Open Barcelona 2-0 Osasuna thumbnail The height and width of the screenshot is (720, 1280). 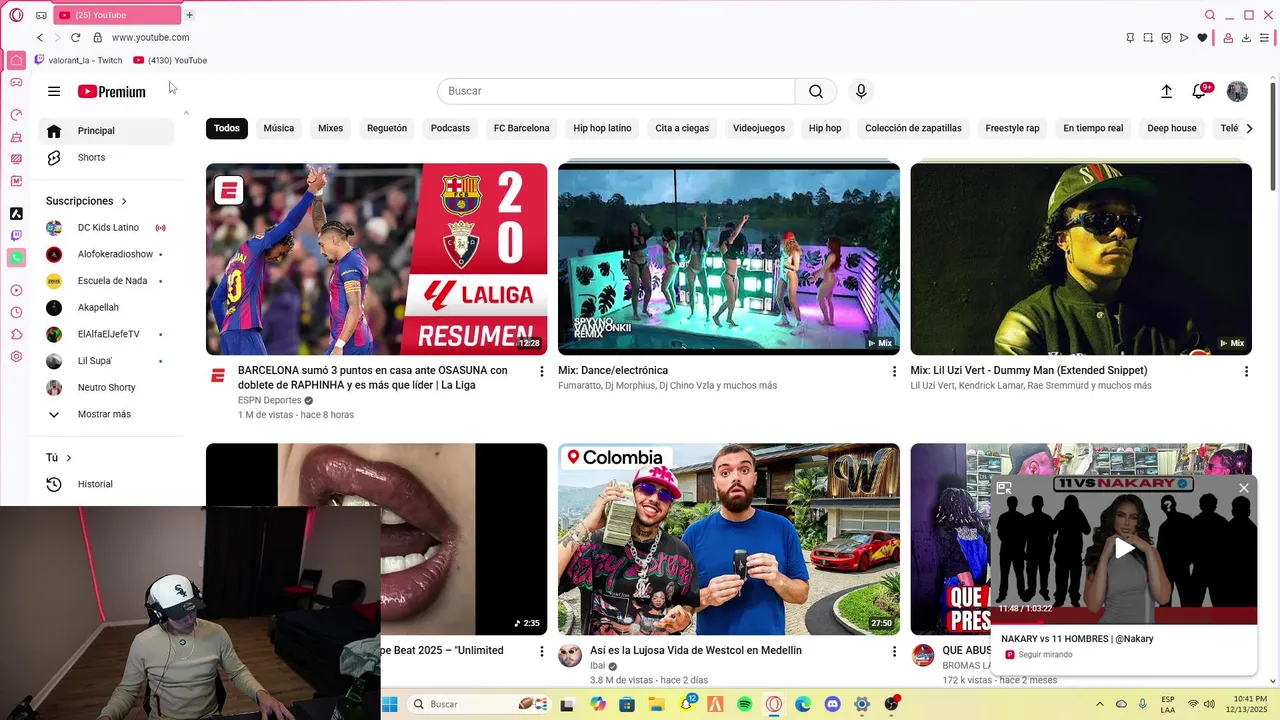pos(377,259)
